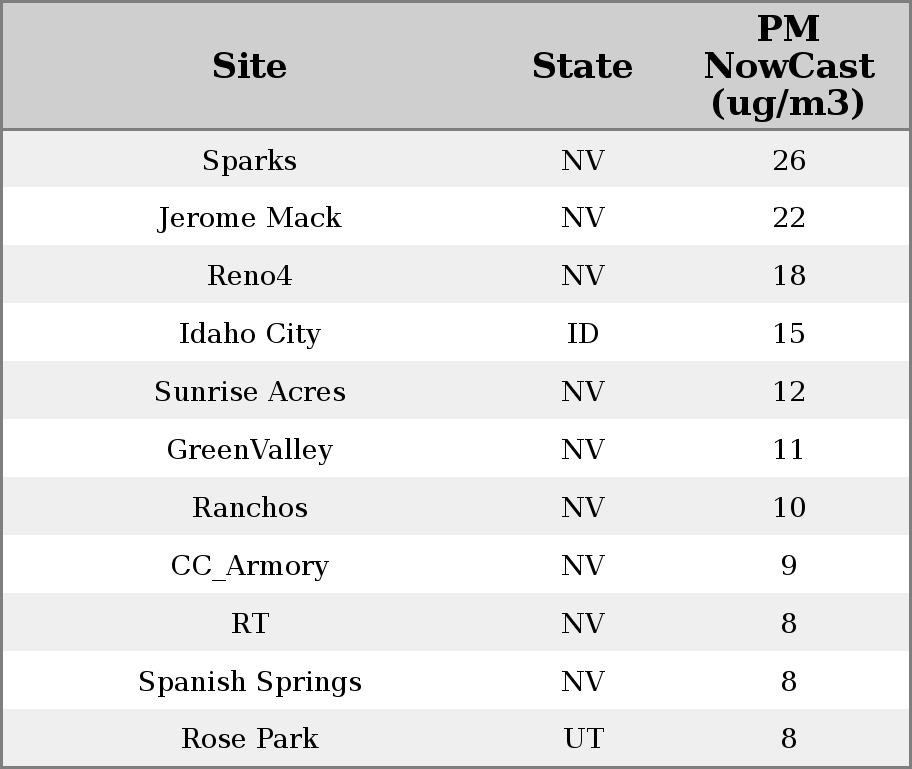
Task: Click the Jerome Mack site name
Action: [x=250, y=218]
